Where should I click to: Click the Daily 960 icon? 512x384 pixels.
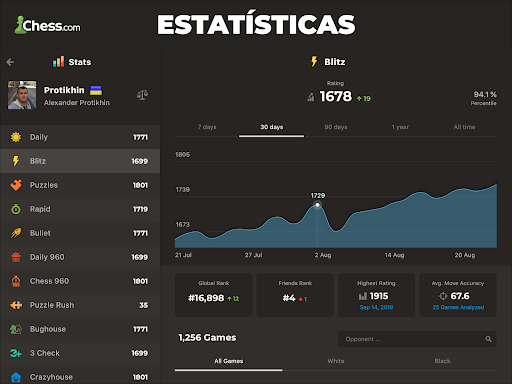click(x=16, y=257)
